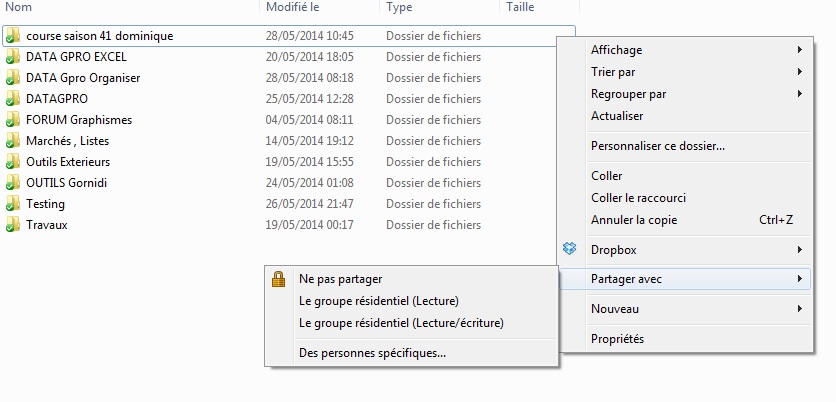Viewport: 836px width, 402px height.
Task: Select the DATA GPRO EXCEL folder icon
Action: [x=12, y=57]
